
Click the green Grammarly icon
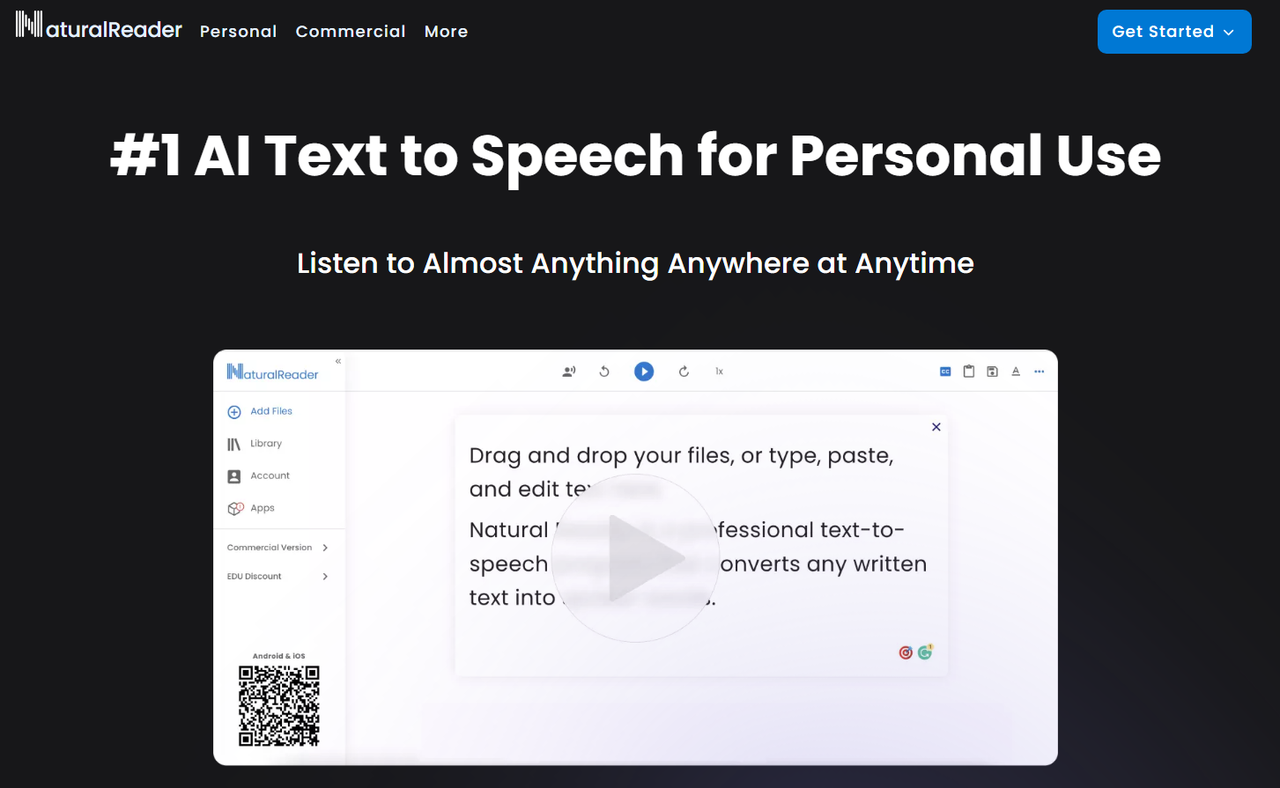(x=925, y=651)
